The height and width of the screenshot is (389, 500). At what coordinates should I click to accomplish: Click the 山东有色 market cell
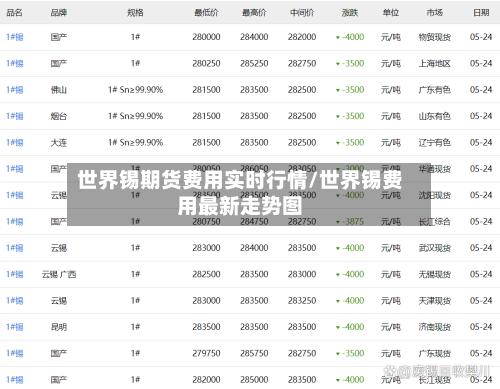435,116
